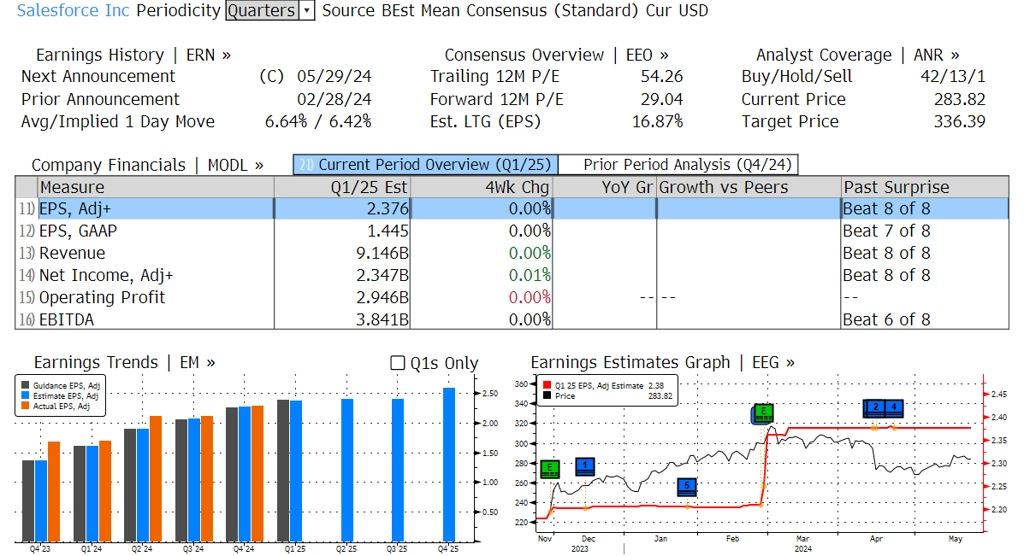Click the Target Price value 336.39
The height and width of the screenshot is (556, 1024).
tap(959, 122)
